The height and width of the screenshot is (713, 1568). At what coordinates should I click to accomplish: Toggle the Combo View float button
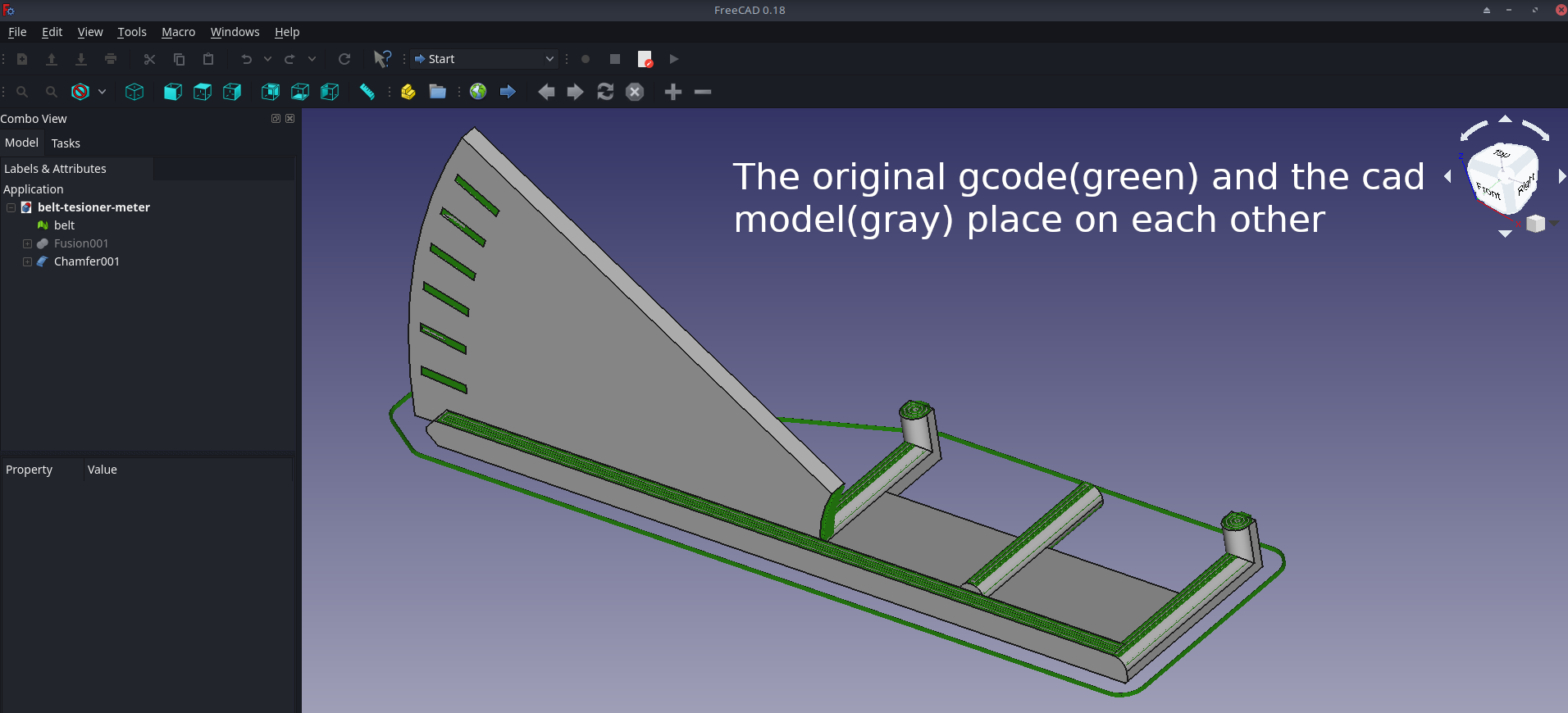click(x=276, y=119)
